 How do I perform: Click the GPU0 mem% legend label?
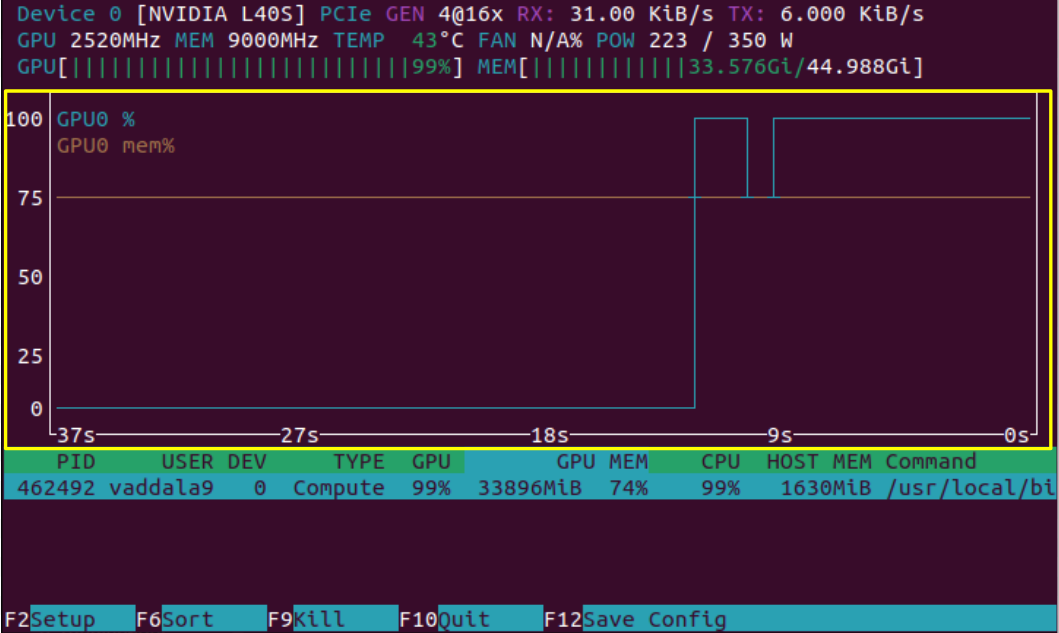tap(115, 146)
